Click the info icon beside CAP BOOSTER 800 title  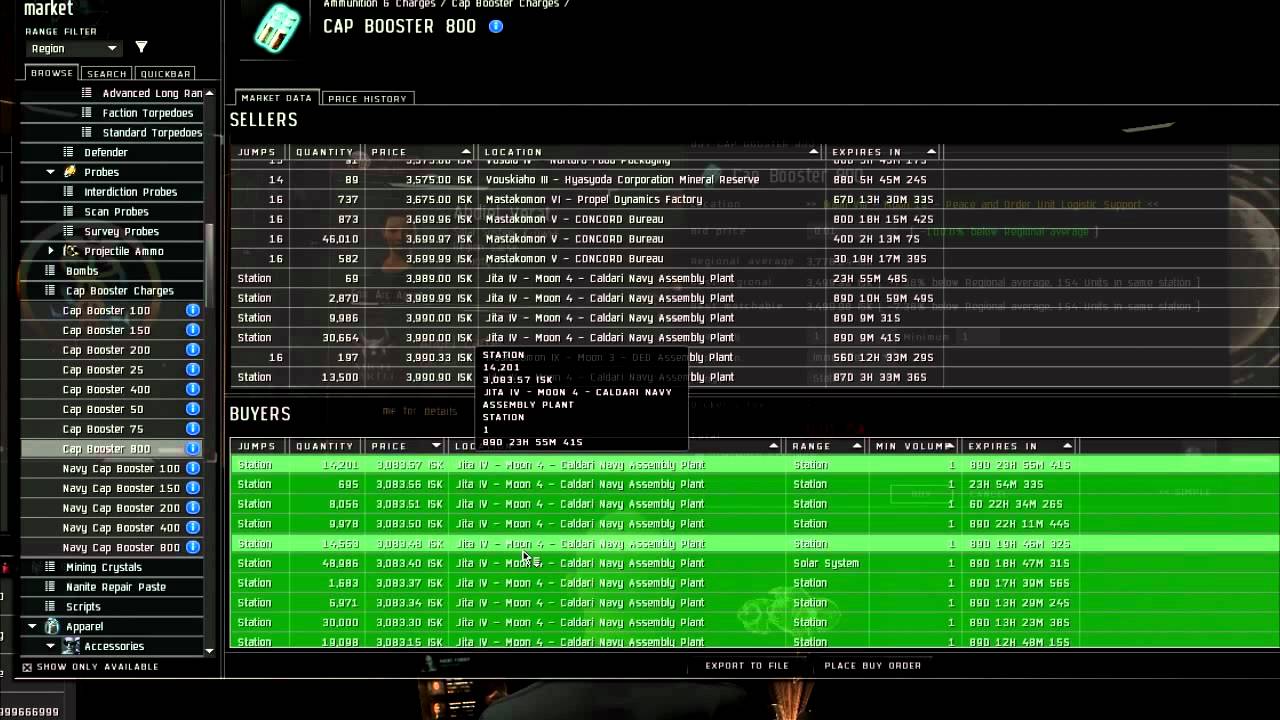pos(496,26)
